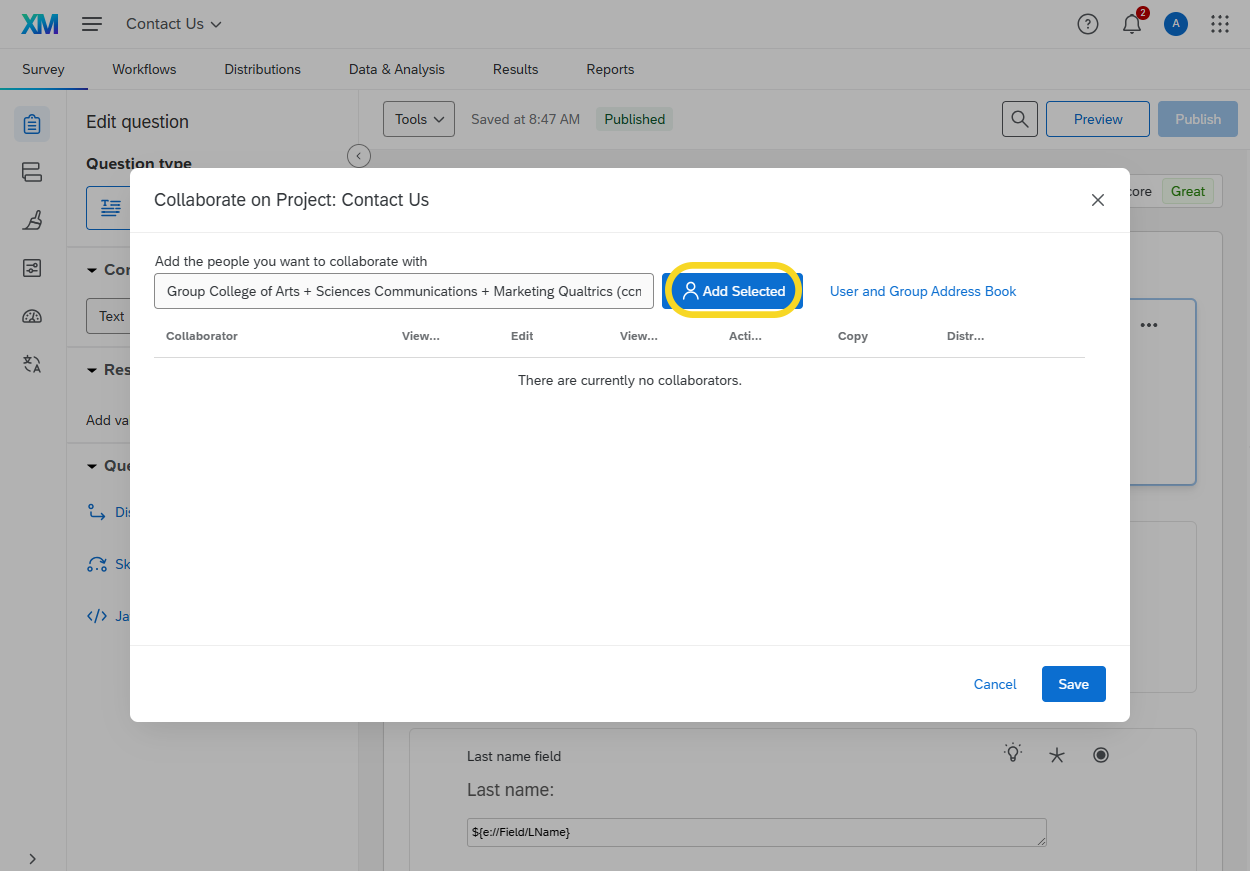Open the Tools dropdown menu
This screenshot has height=871, width=1250.
418,119
